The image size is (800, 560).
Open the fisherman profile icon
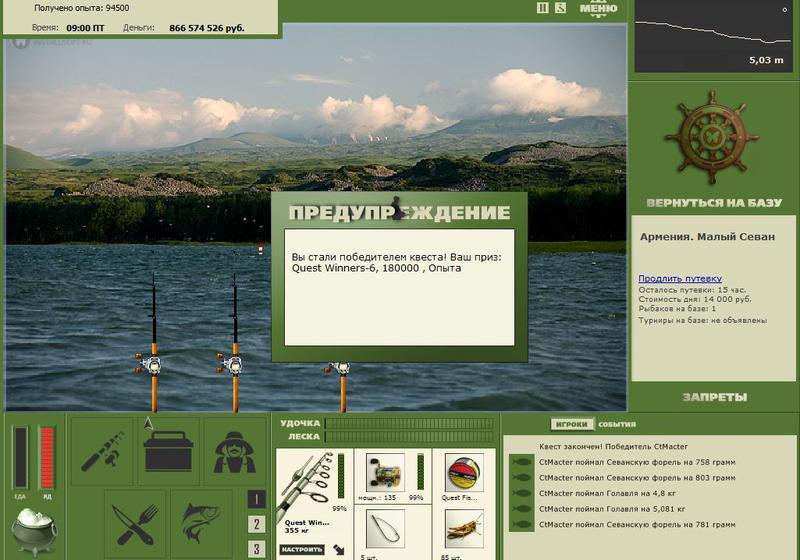(x=235, y=451)
